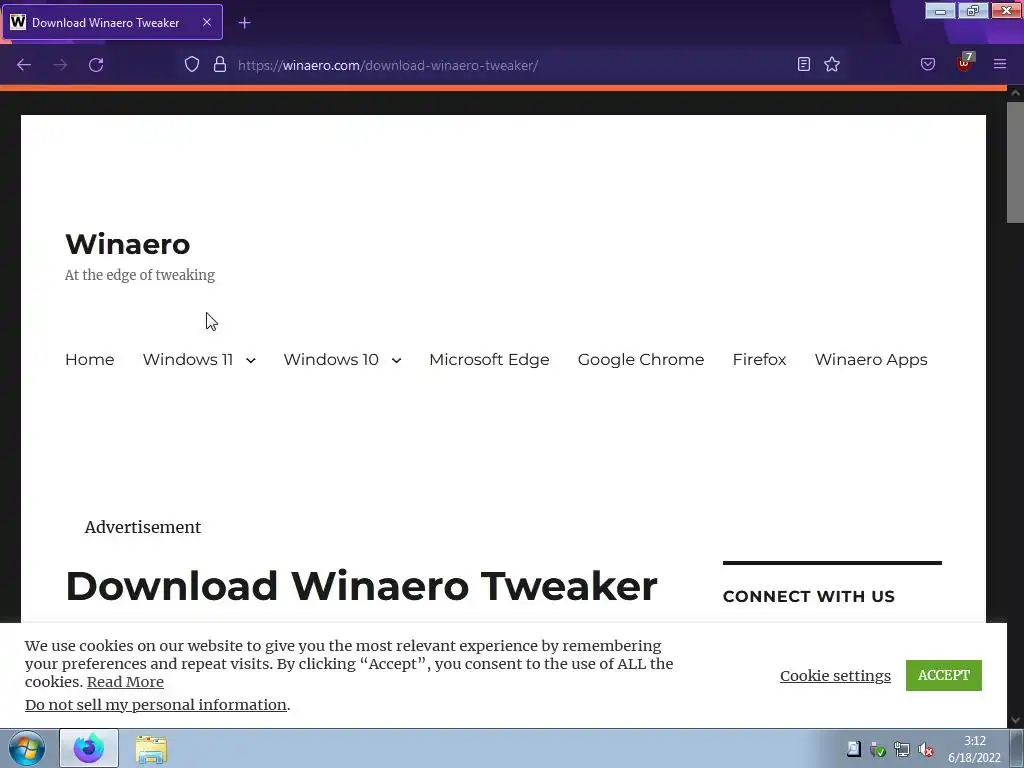Toggle reader view icon in address bar
The height and width of the screenshot is (768, 1024).
click(x=804, y=64)
